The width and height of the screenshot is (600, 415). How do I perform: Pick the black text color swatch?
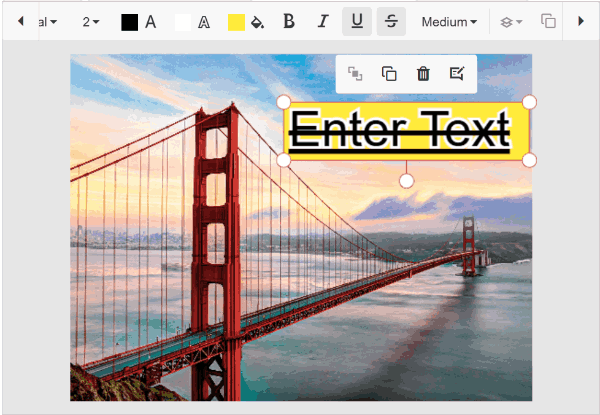click(x=129, y=22)
